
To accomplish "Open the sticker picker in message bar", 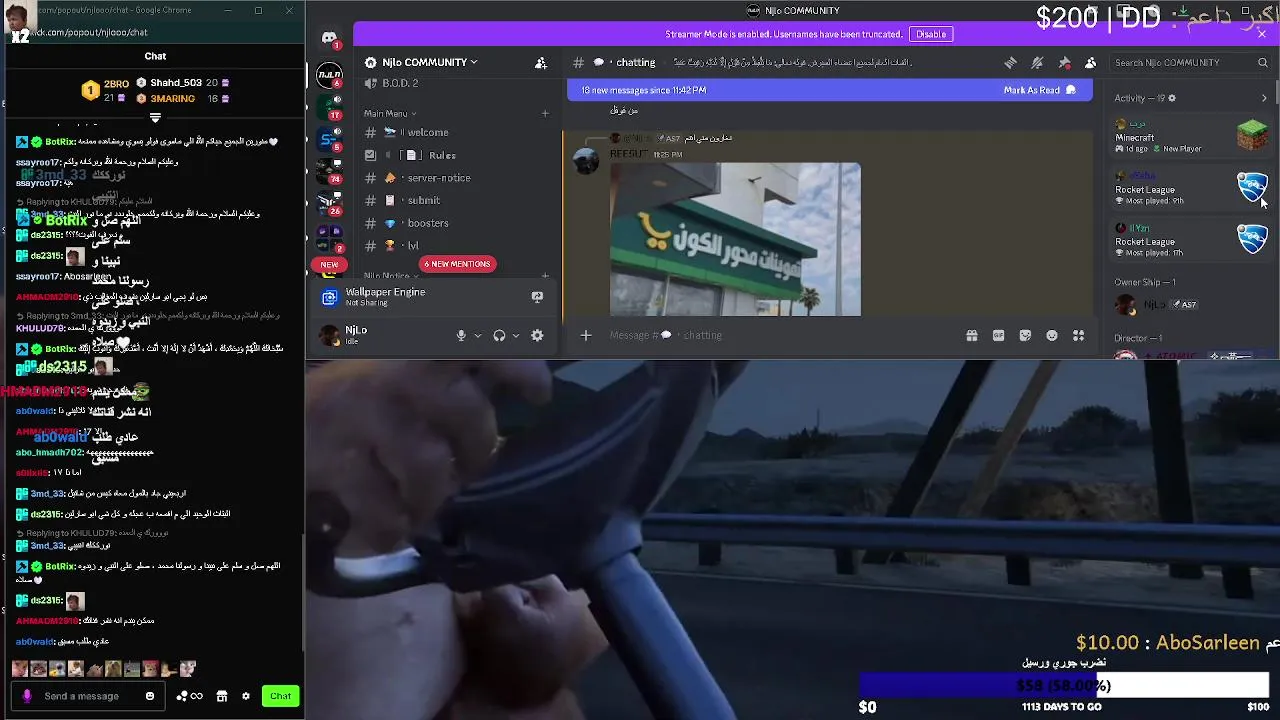I will pyautogui.click(x=1025, y=336).
